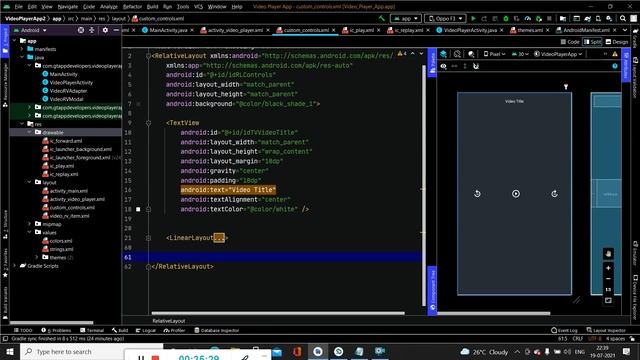
Task: Open the Refactor menu
Action: coord(132,7)
